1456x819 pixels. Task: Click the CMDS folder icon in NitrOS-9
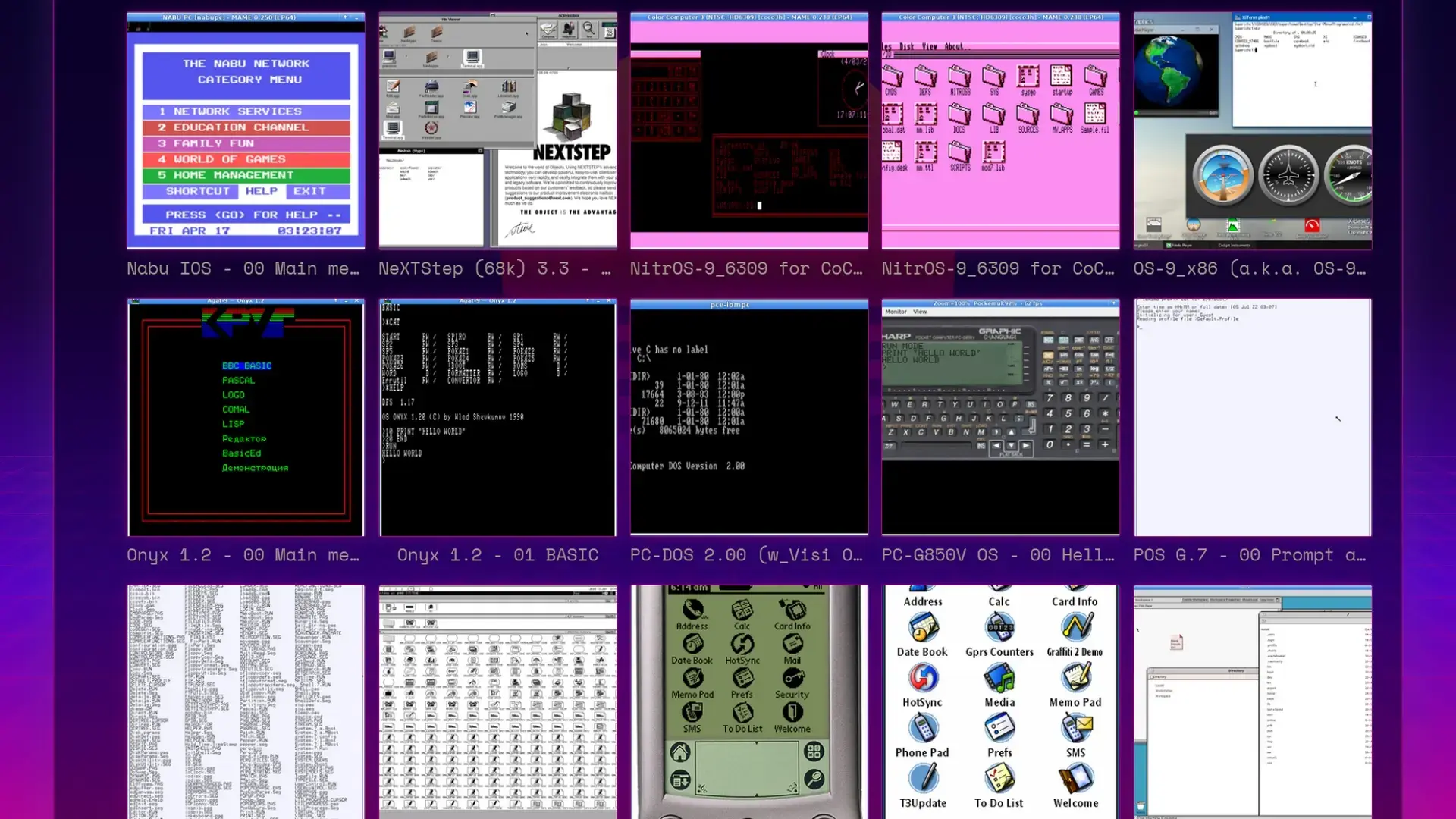893,80
